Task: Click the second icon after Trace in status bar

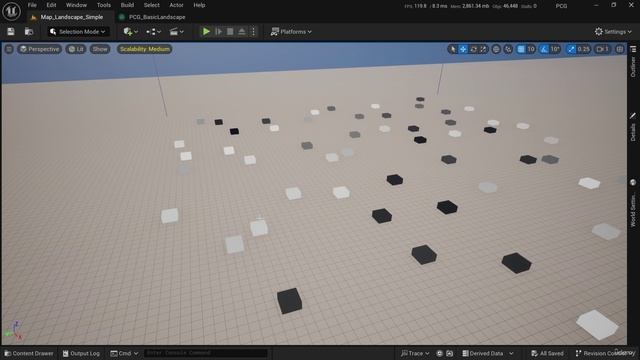Action: click(x=449, y=353)
